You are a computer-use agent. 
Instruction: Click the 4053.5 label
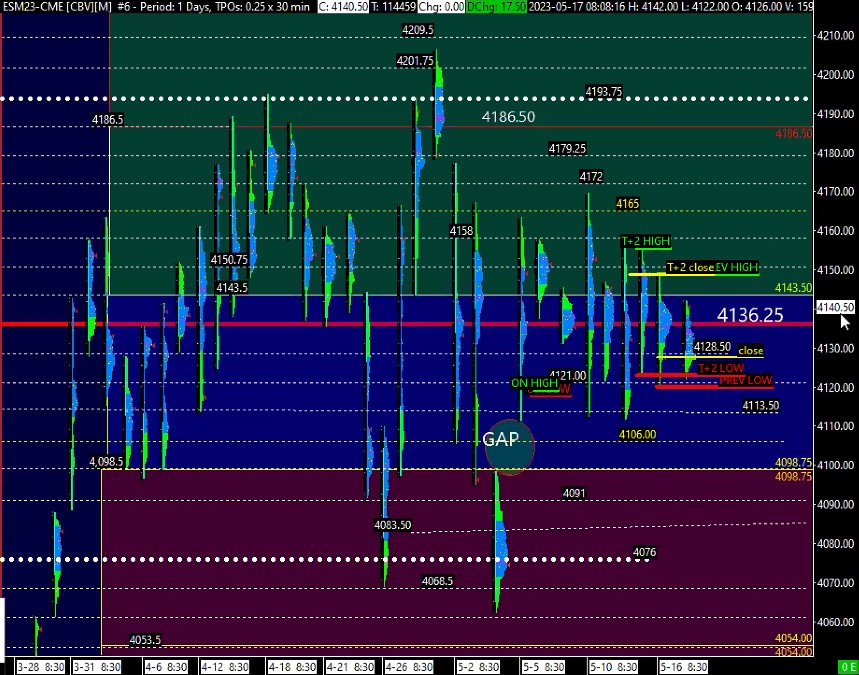[x=145, y=640]
